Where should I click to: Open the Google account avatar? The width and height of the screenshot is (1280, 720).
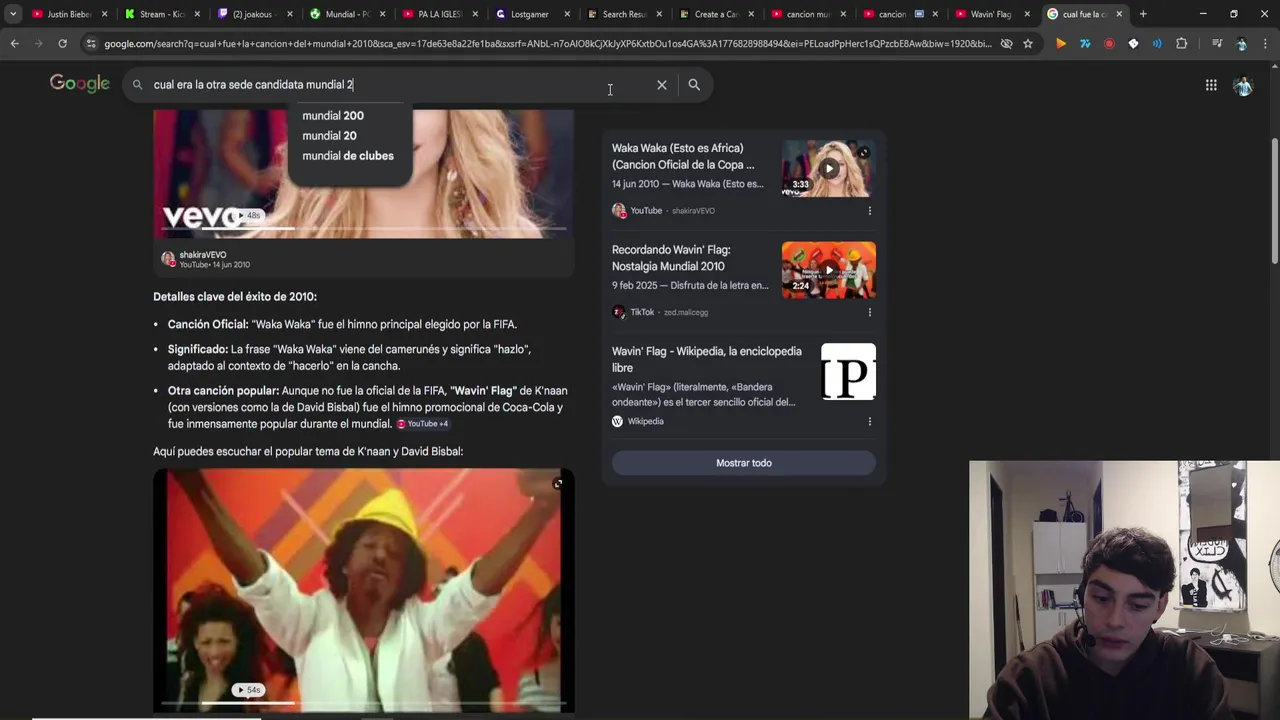pos(1243,86)
